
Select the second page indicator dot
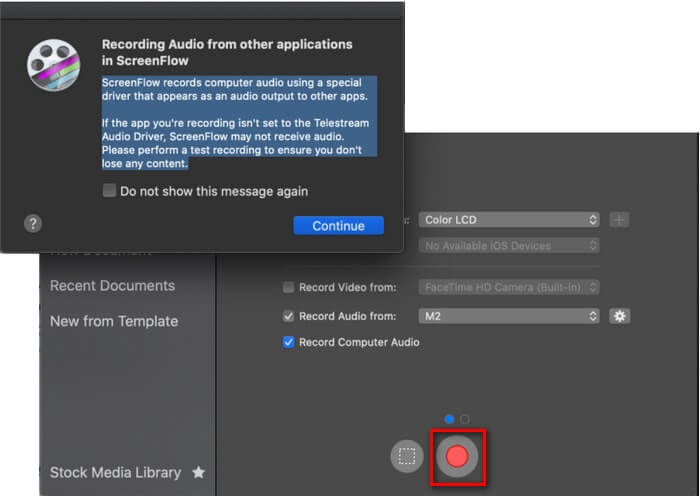(x=465, y=419)
